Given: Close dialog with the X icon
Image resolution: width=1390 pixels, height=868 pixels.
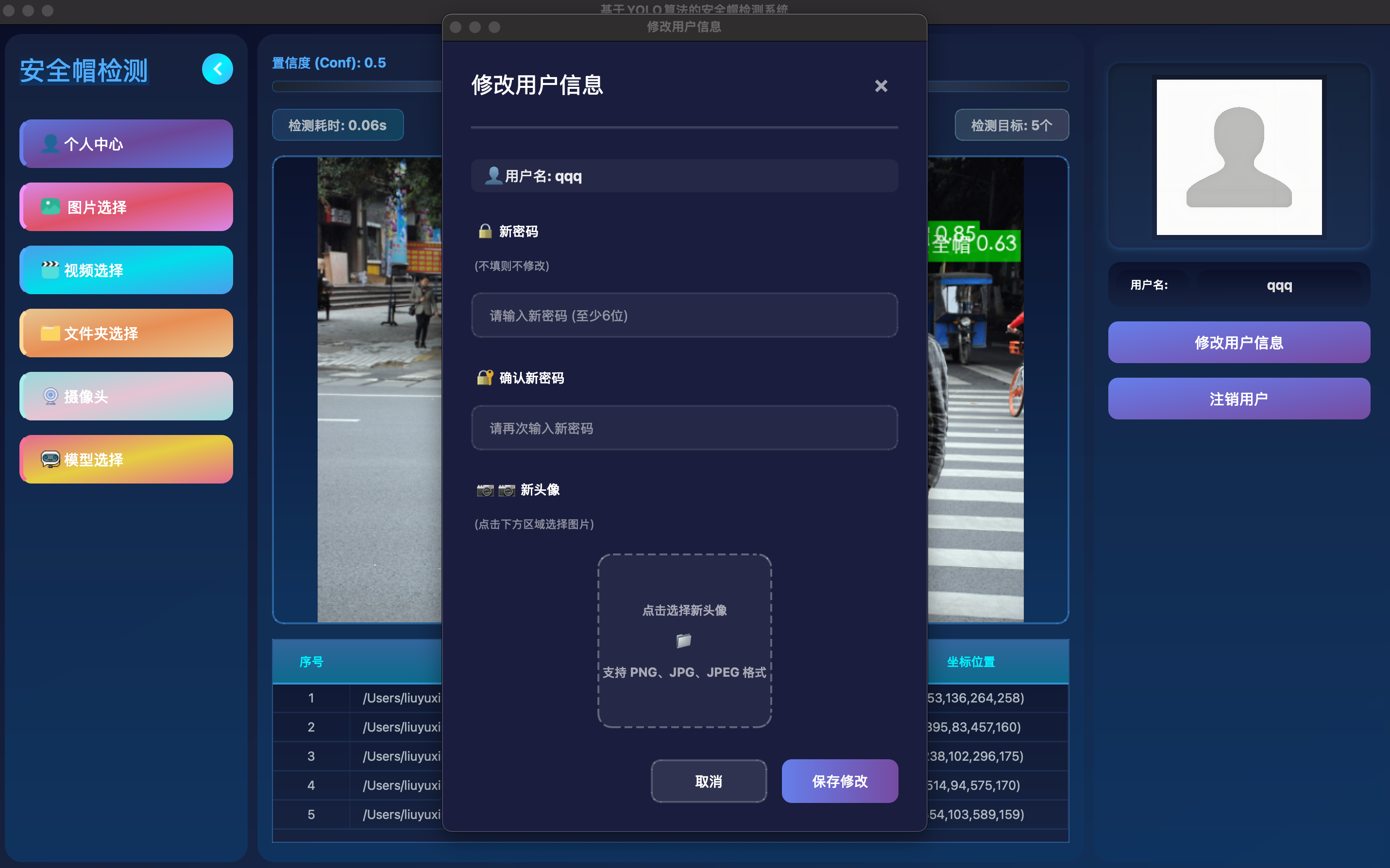Looking at the screenshot, I should point(881,86).
